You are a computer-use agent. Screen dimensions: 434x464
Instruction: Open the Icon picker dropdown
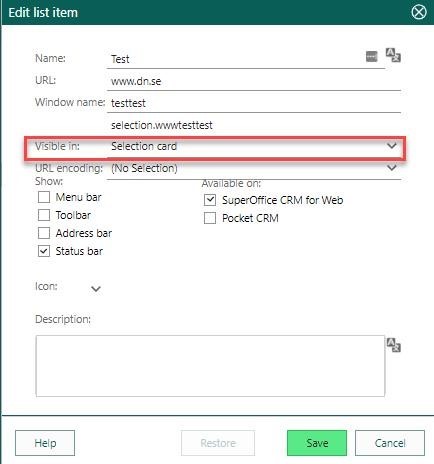pyautogui.click(x=96, y=289)
